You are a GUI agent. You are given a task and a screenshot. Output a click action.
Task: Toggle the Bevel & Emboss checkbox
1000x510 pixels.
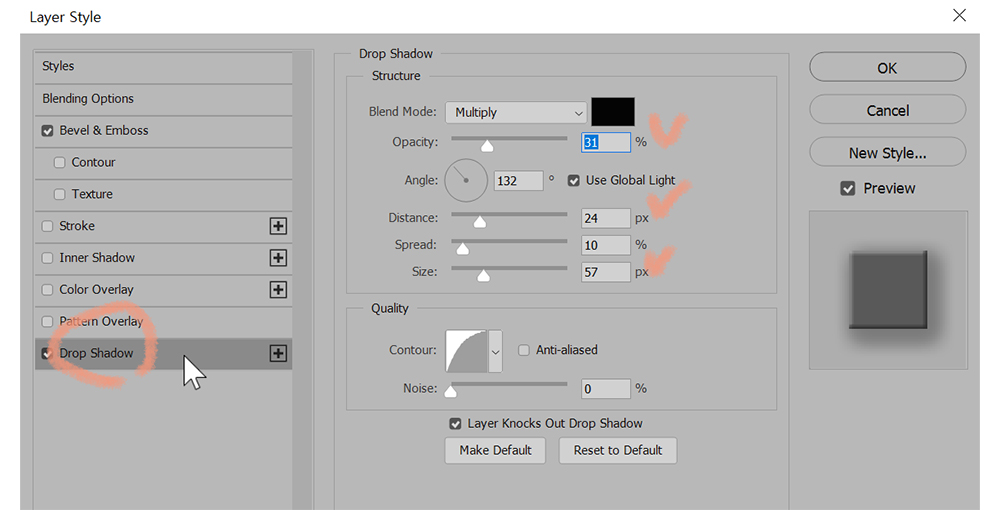tap(47, 131)
